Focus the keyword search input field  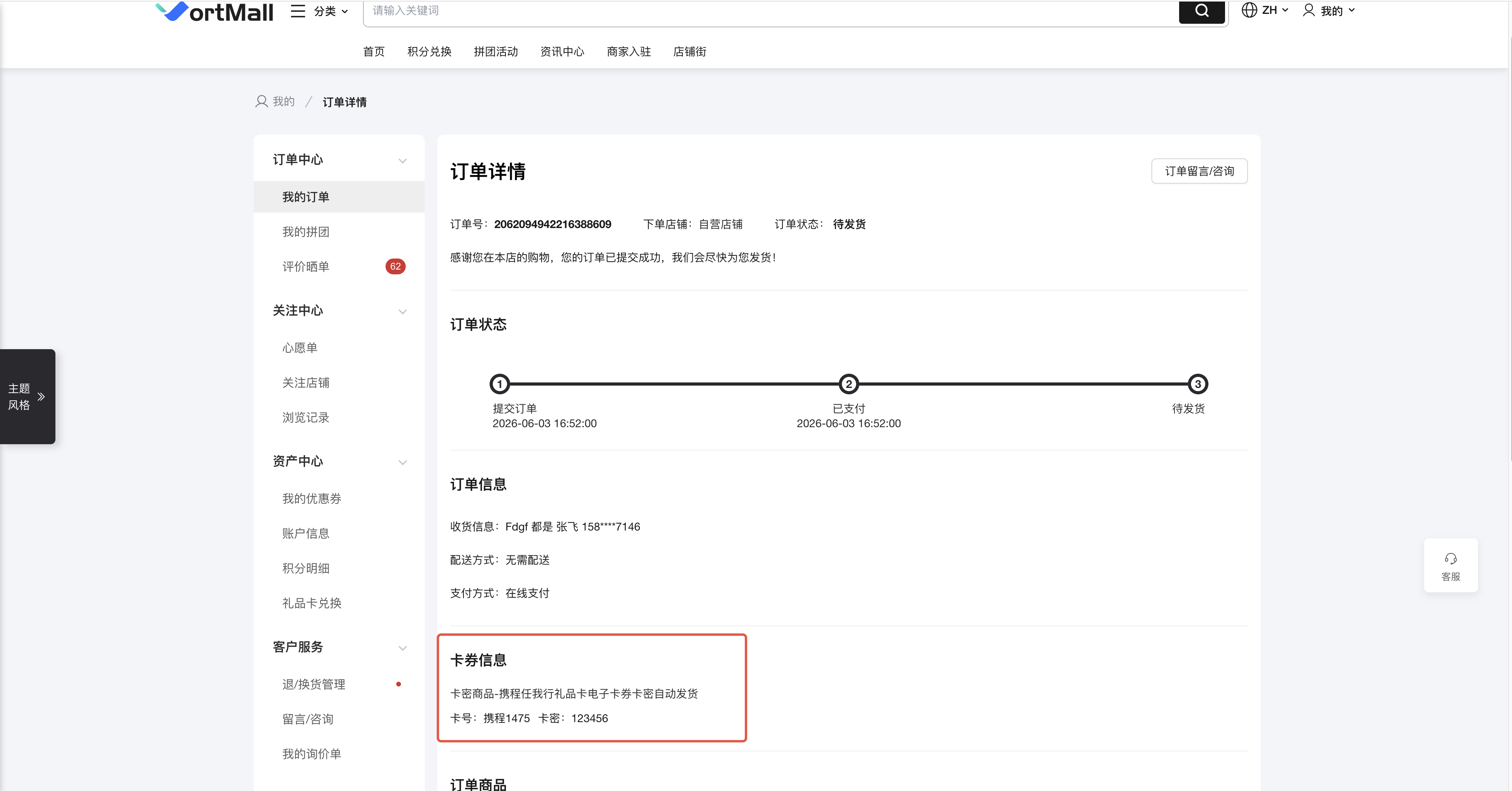pos(771,11)
